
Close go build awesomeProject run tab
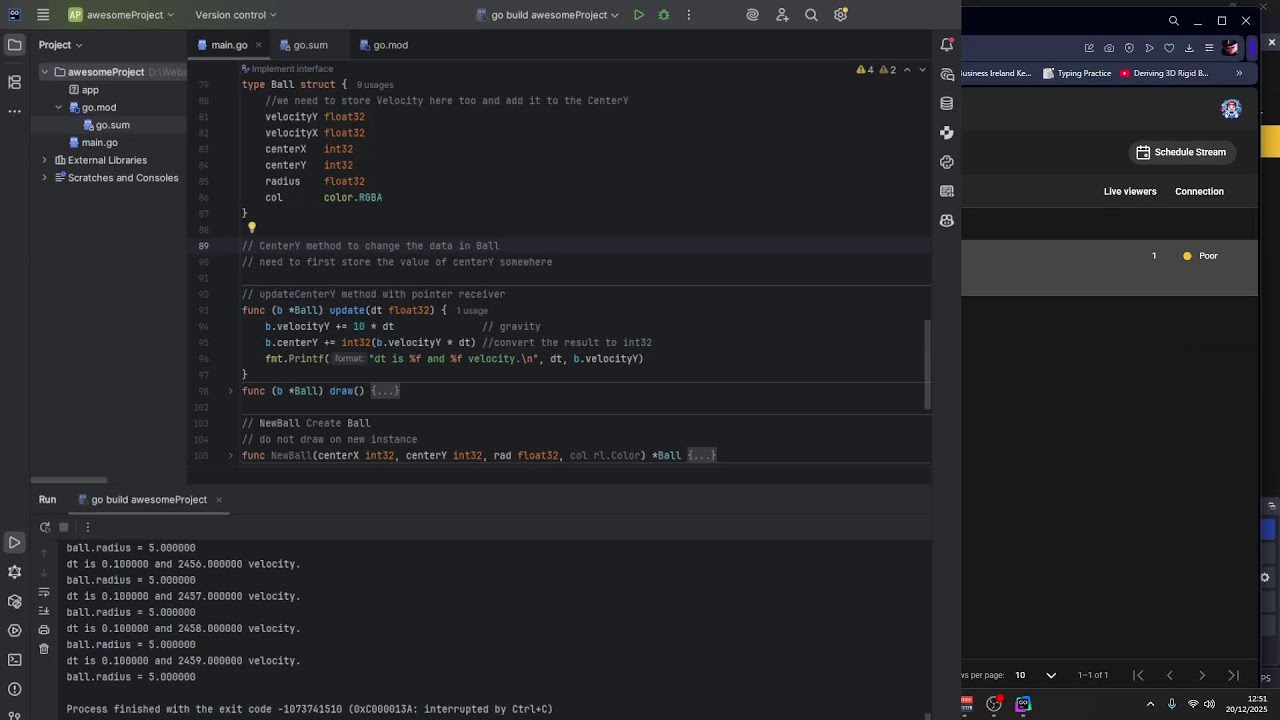coord(218,500)
